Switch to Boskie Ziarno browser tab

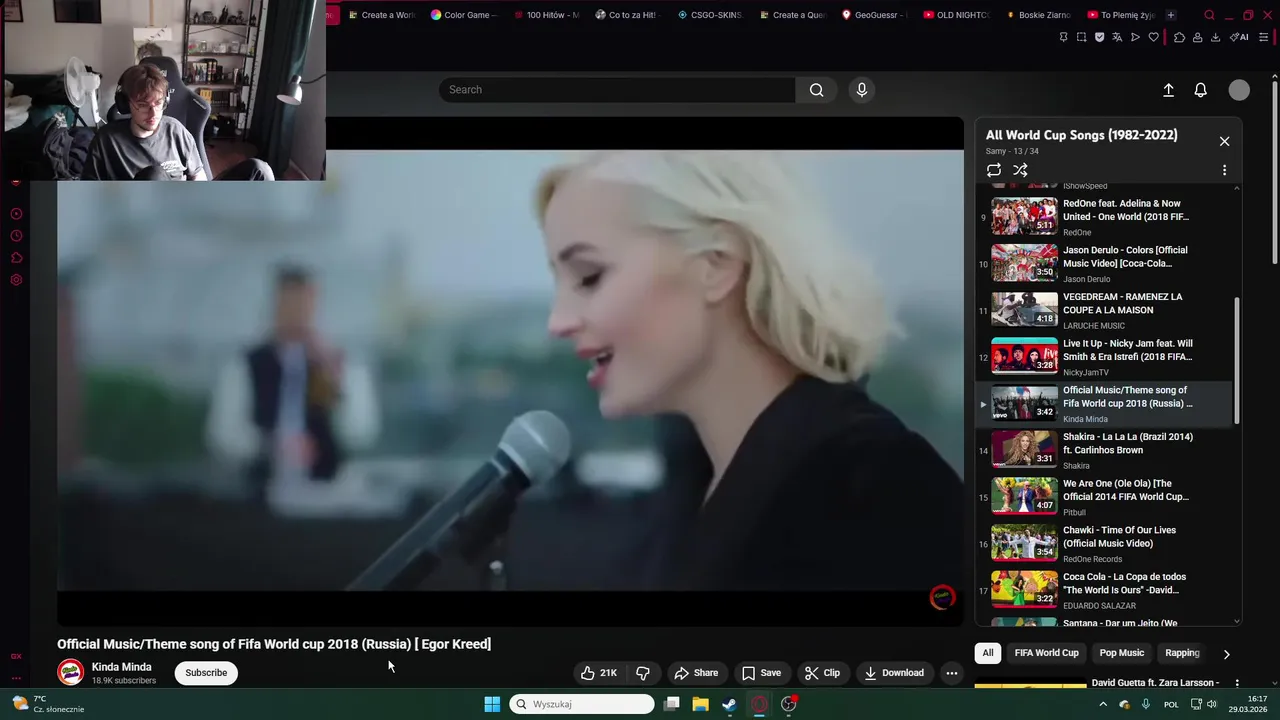[1039, 15]
